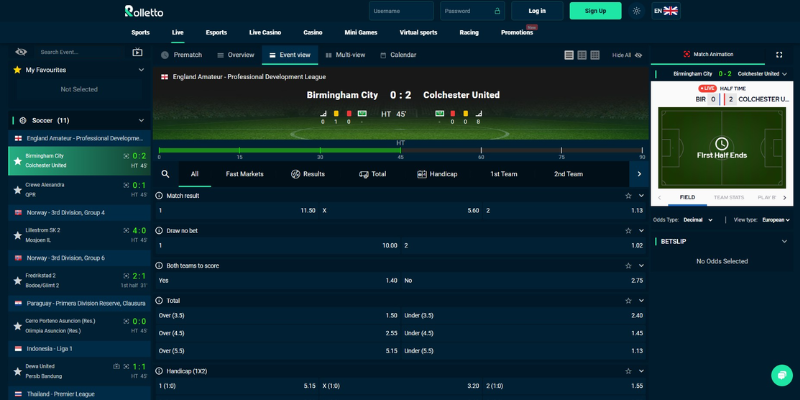
Task: Click the Match result info icon
Action: (x=159, y=195)
